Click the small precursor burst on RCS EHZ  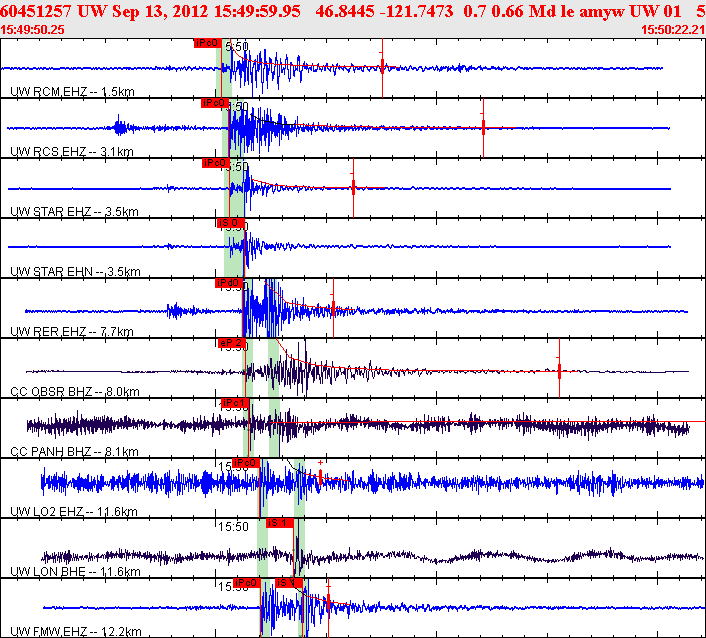120,126
